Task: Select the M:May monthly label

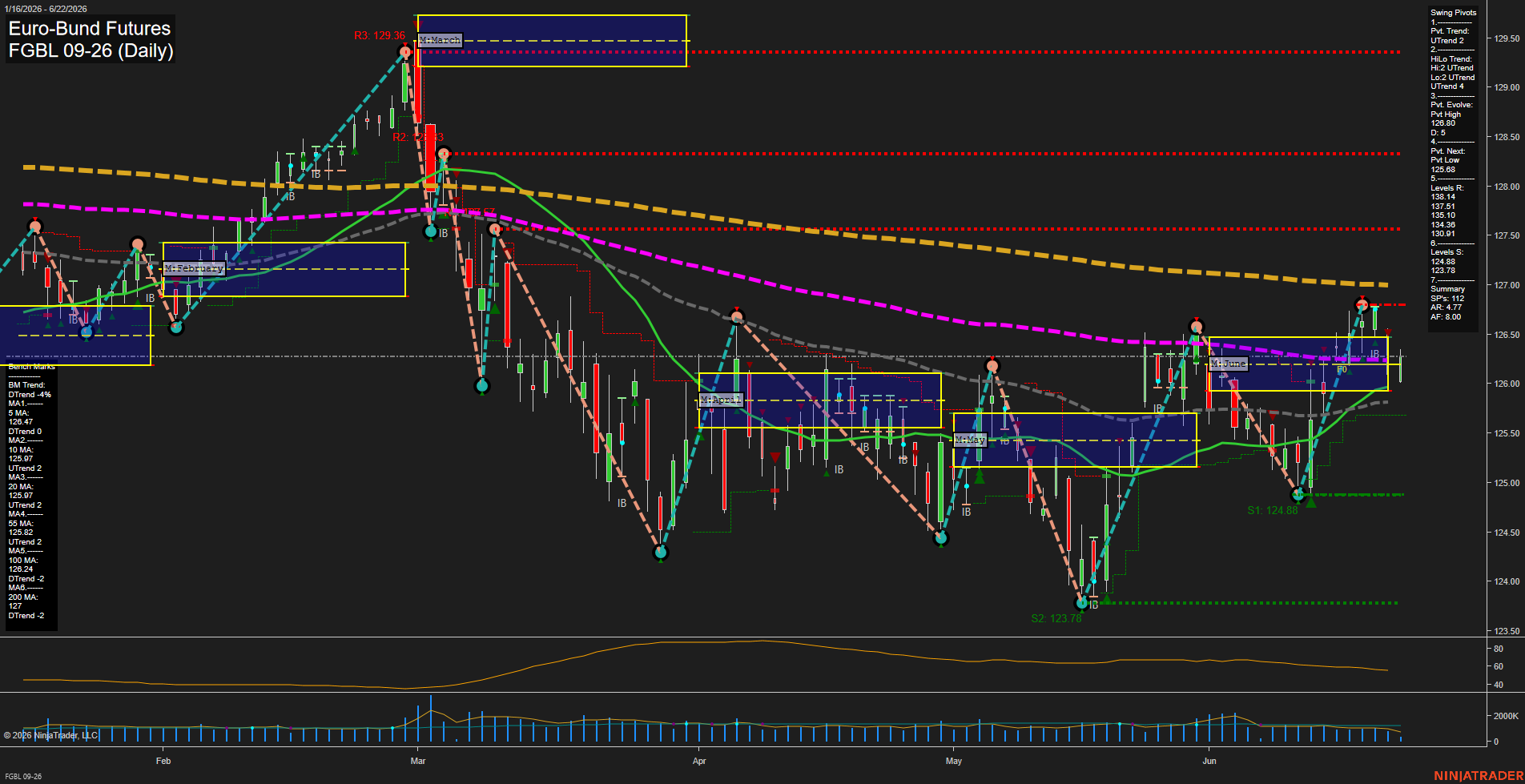Action: (970, 440)
